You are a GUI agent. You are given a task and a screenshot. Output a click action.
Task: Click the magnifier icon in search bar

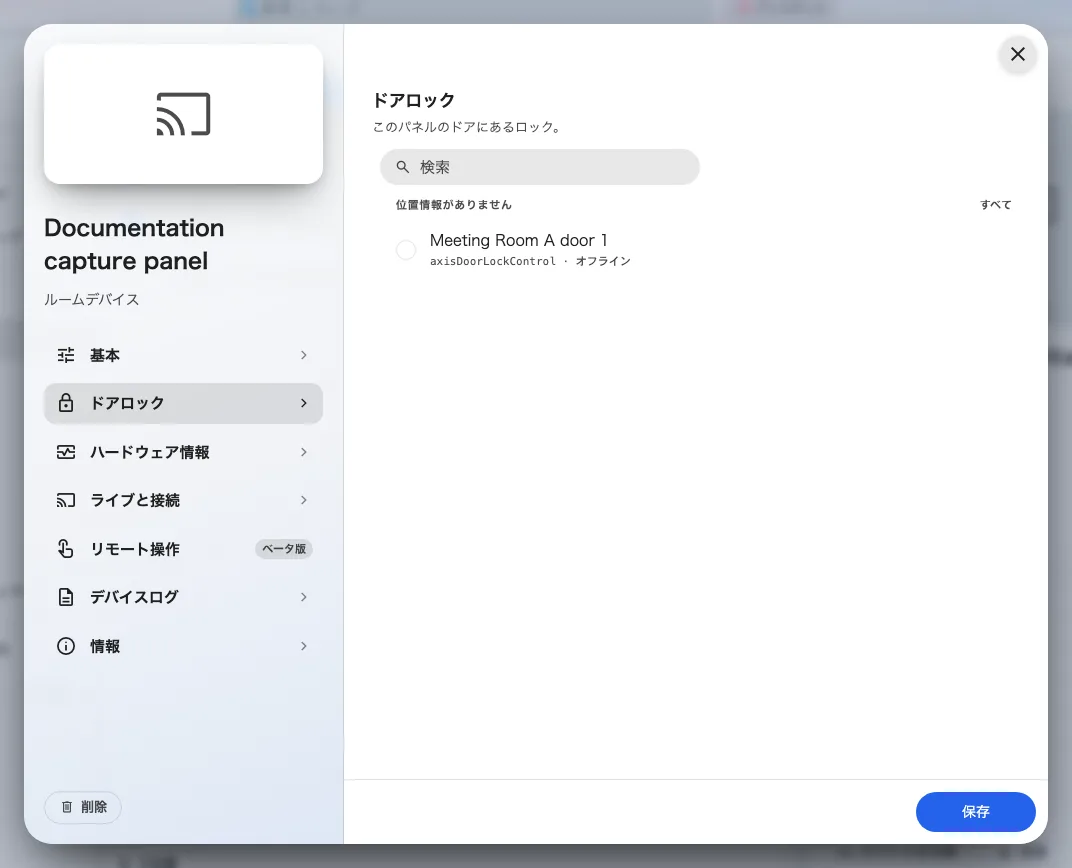pyautogui.click(x=403, y=167)
